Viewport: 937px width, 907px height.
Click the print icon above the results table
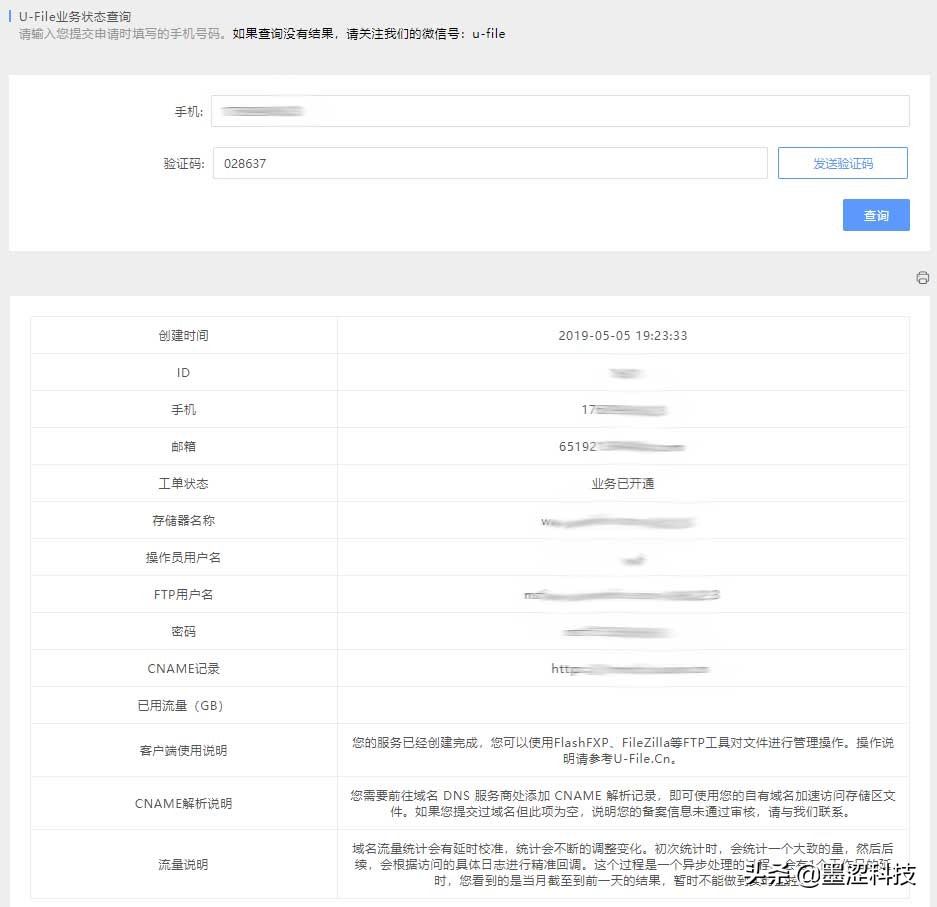tap(922, 277)
